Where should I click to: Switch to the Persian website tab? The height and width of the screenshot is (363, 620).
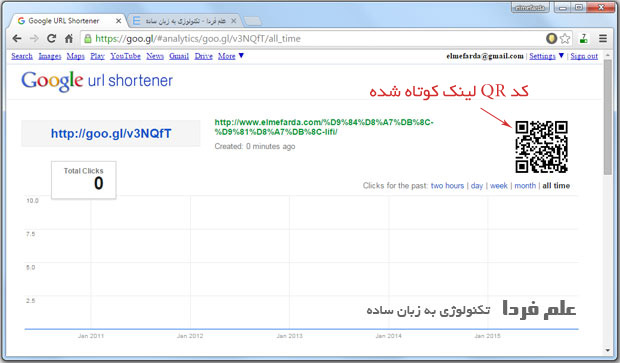185,21
